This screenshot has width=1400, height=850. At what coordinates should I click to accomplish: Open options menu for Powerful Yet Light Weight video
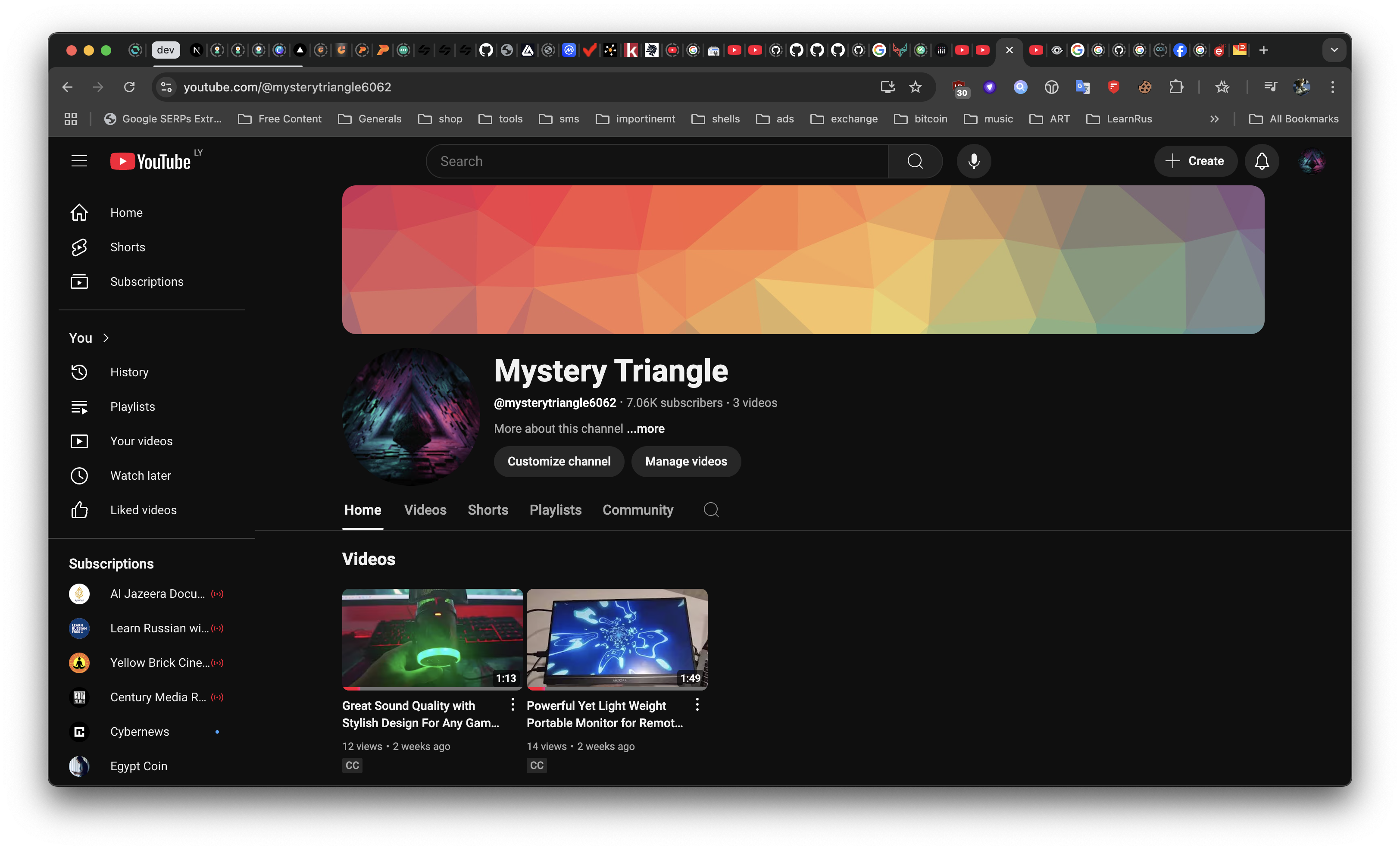point(697,705)
